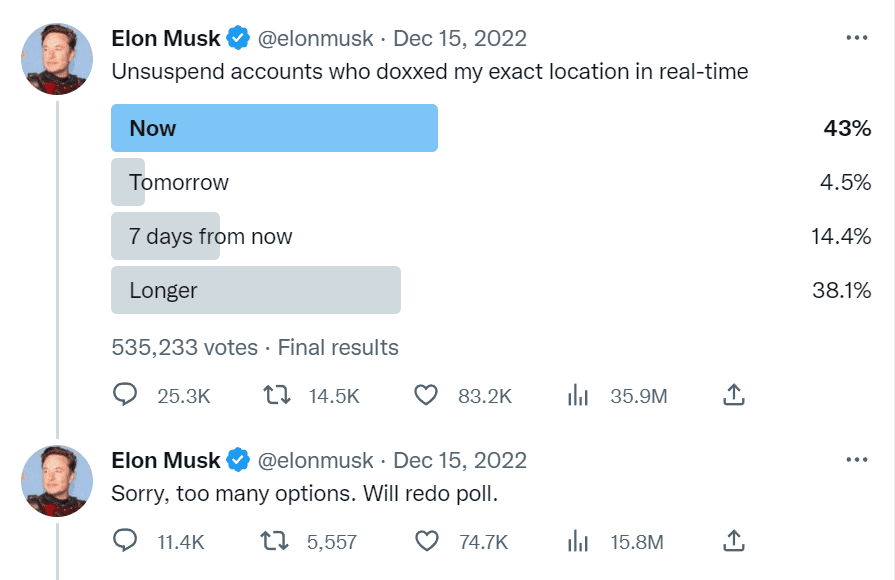
Task: Reply to the poll tweet
Action: [125, 396]
